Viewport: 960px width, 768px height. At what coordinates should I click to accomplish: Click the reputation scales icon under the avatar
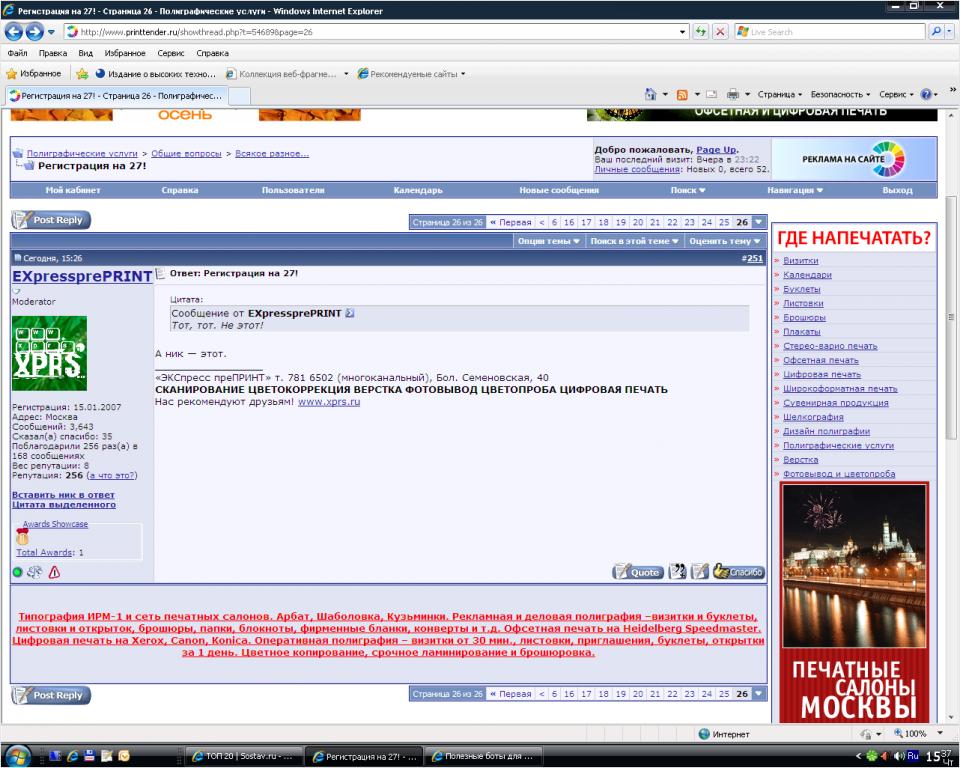[35, 573]
